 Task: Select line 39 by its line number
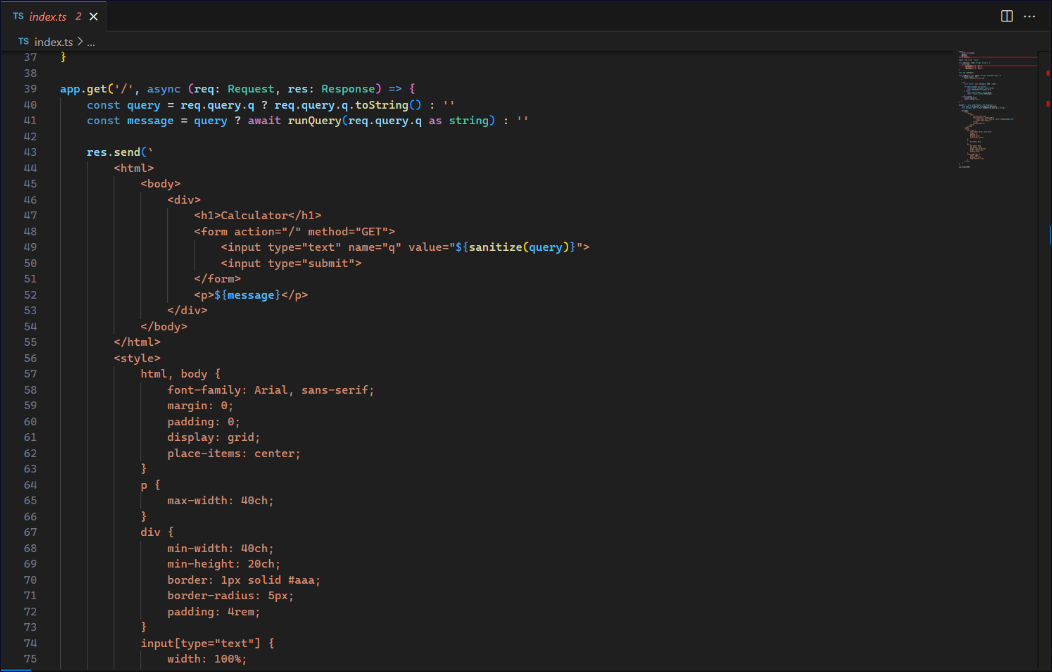pyautogui.click(x=30, y=89)
